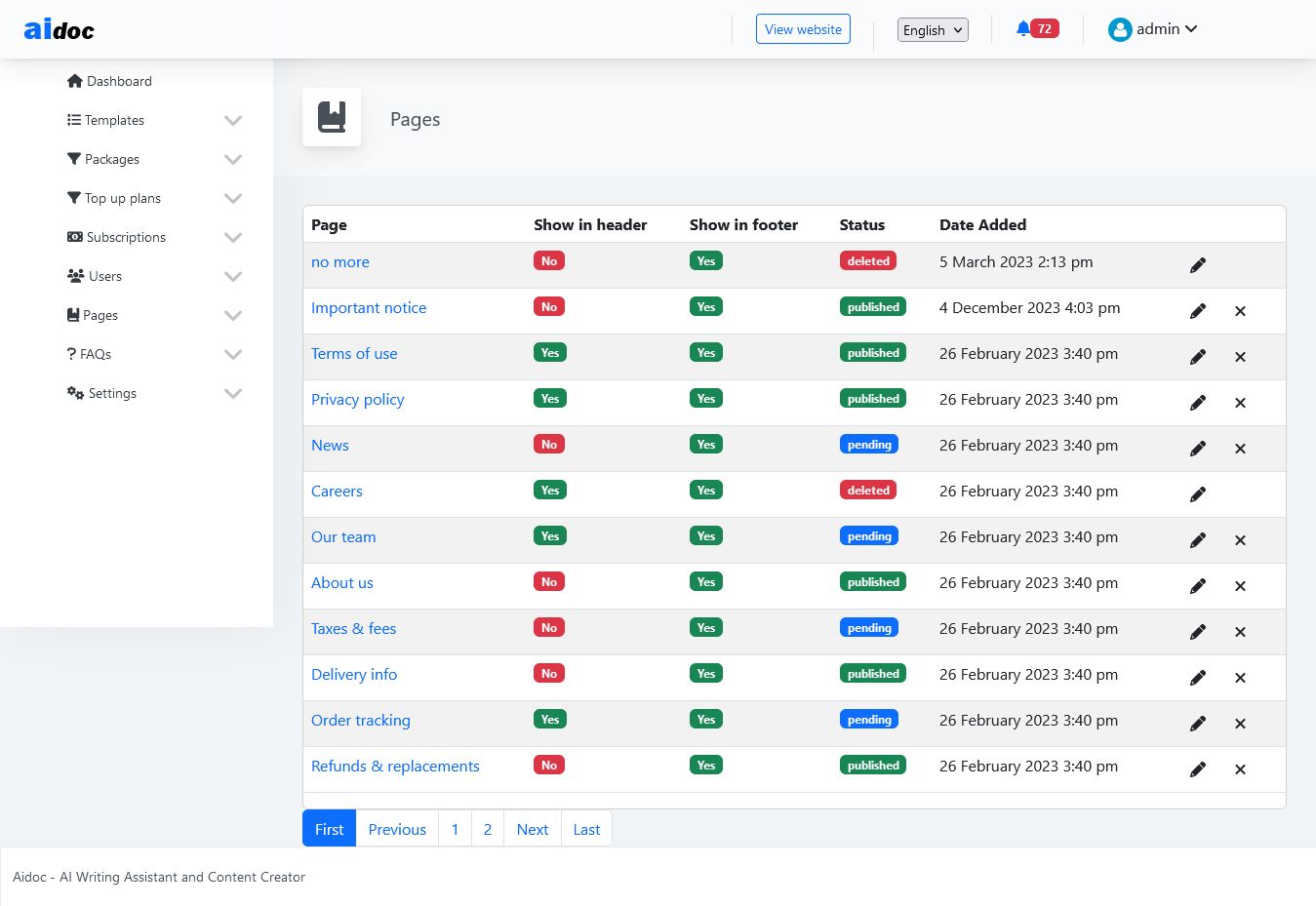Click the aidoc logo
Screen dimensions: 1316x906
60,30
